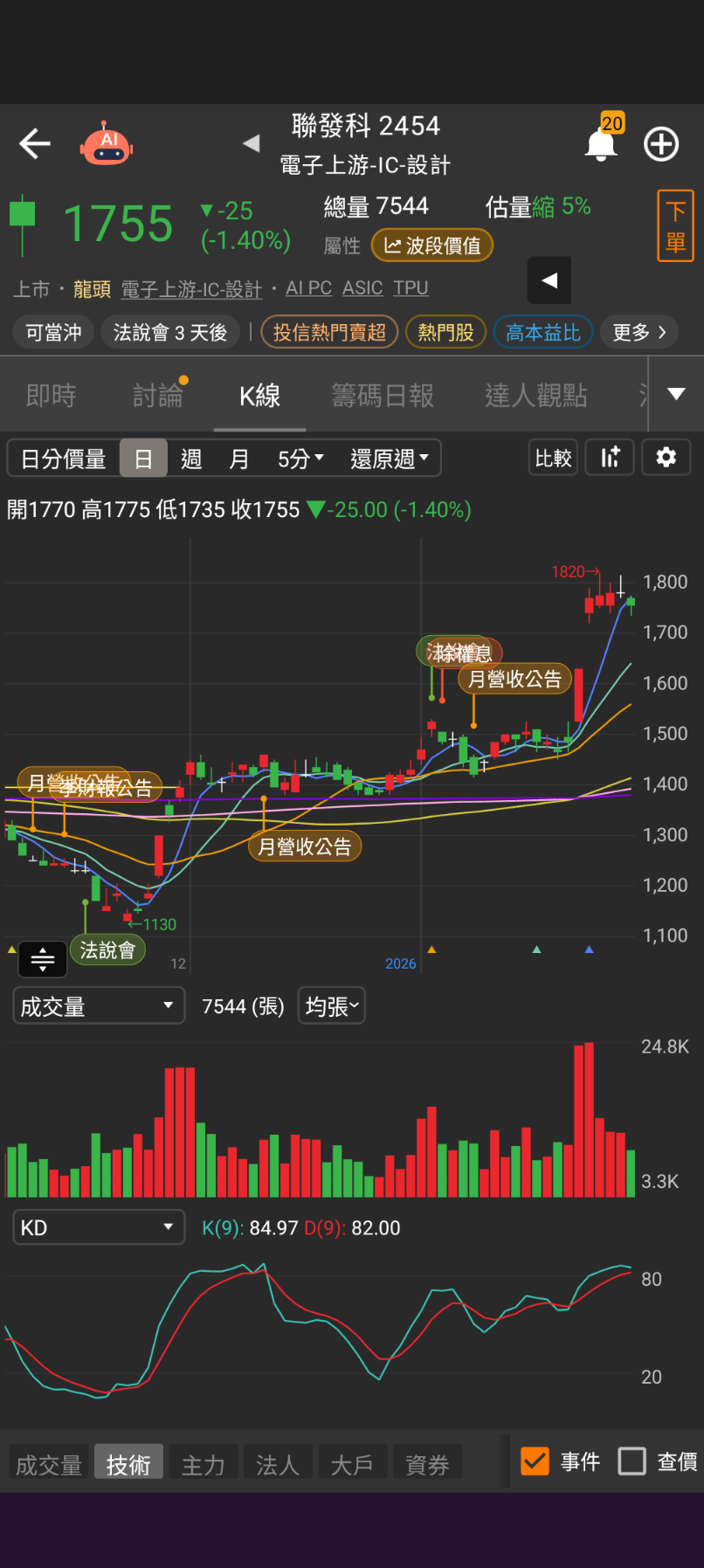Image resolution: width=704 pixels, height=1568 pixels.
Task: Click the 比較 compare button
Action: (553, 458)
